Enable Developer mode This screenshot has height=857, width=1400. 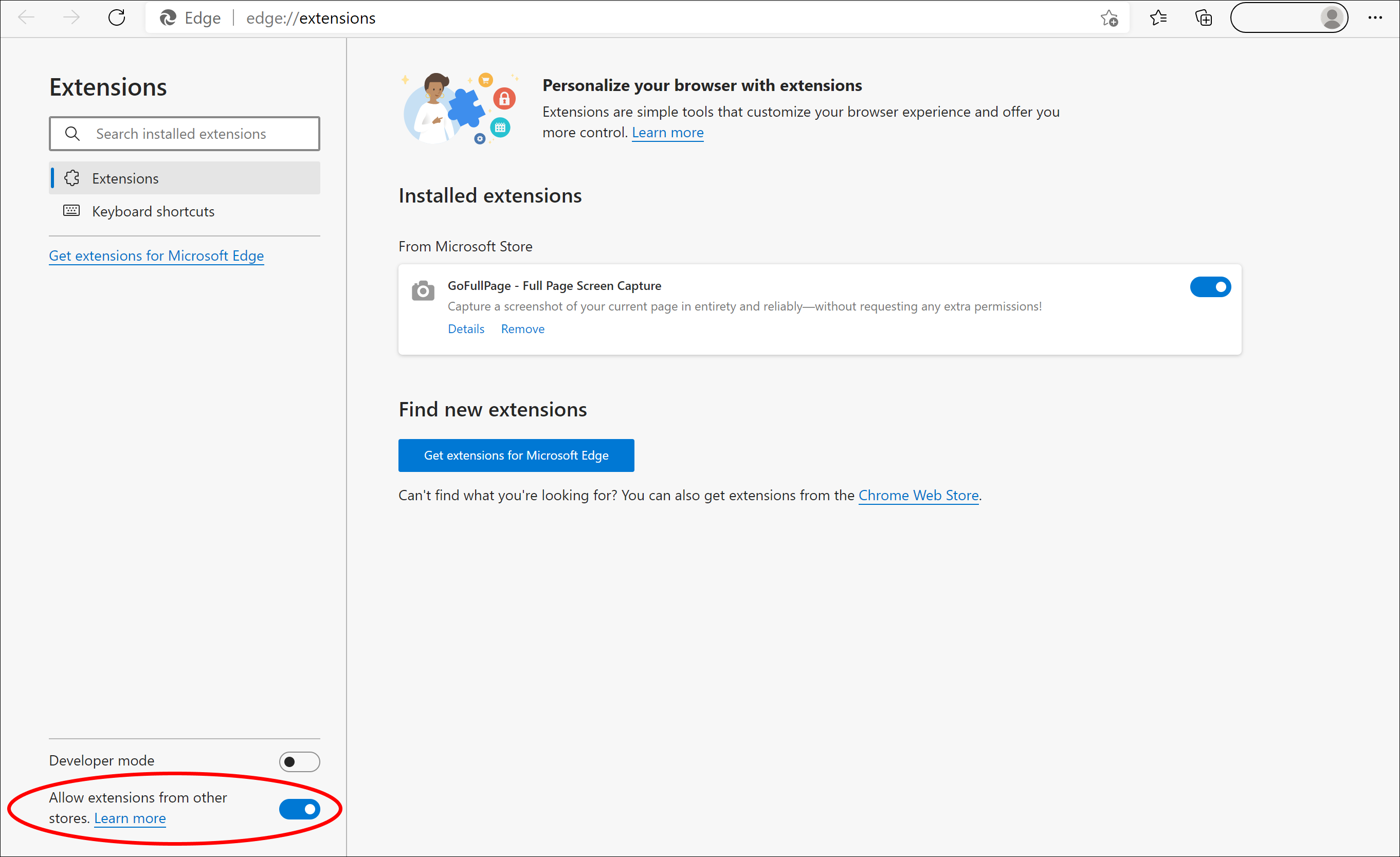click(299, 762)
